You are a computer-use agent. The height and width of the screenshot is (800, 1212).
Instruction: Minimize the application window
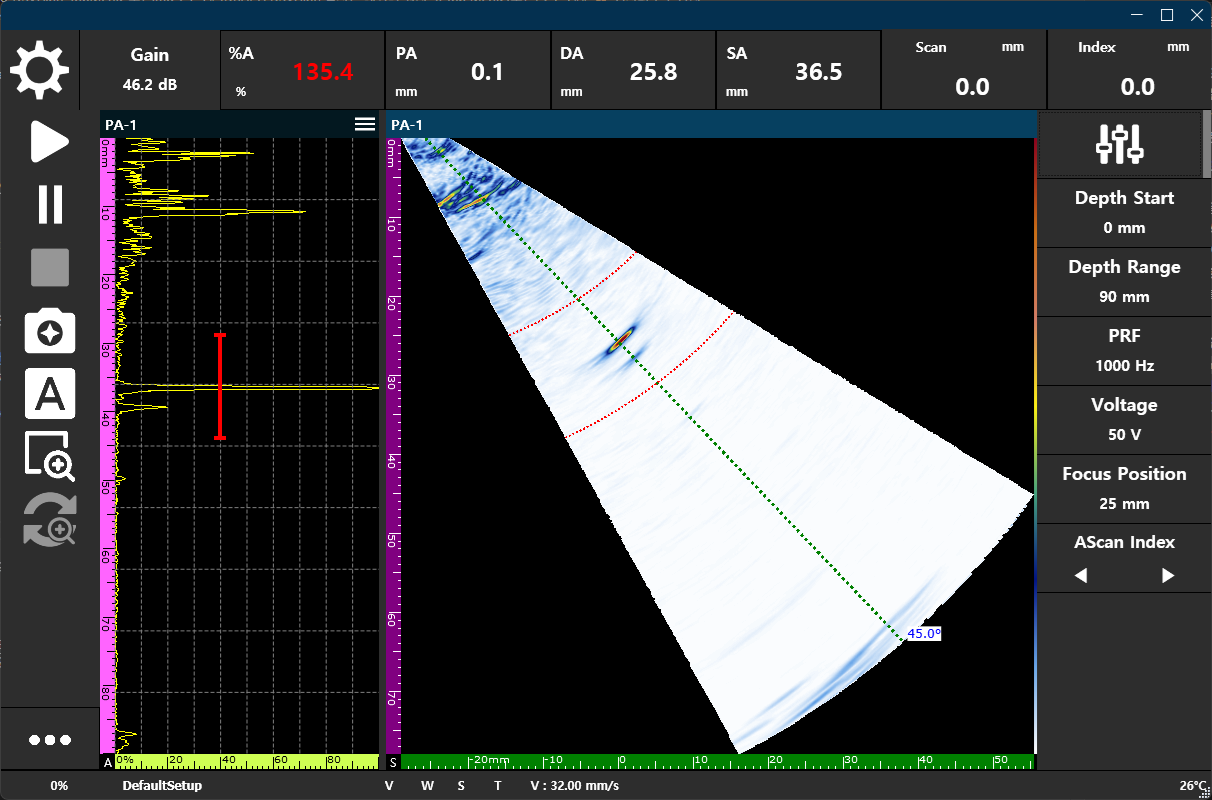coord(1136,15)
